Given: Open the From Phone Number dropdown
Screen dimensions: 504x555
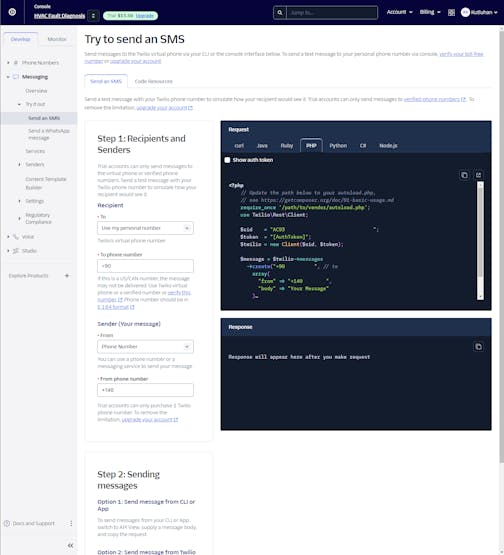Looking at the screenshot, I should [145, 347].
